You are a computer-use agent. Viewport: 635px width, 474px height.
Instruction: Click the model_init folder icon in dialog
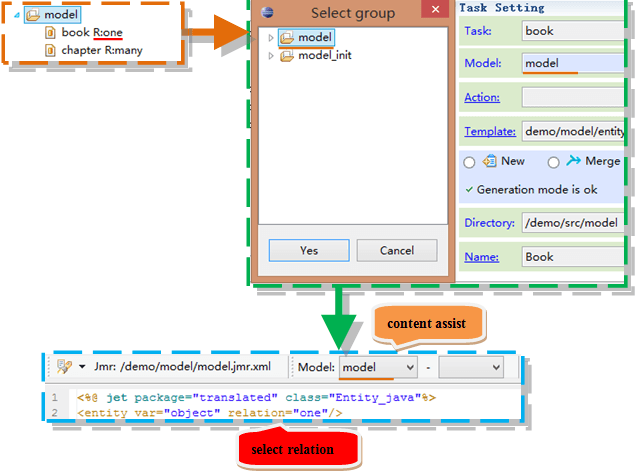tap(287, 56)
